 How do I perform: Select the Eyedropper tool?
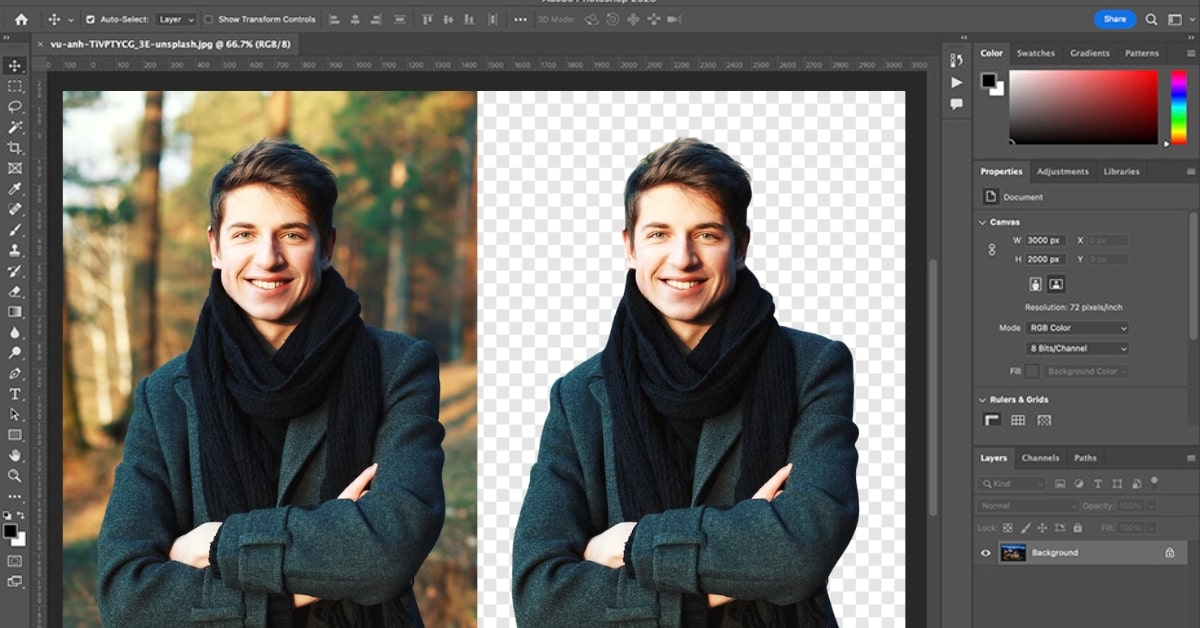tap(15, 189)
